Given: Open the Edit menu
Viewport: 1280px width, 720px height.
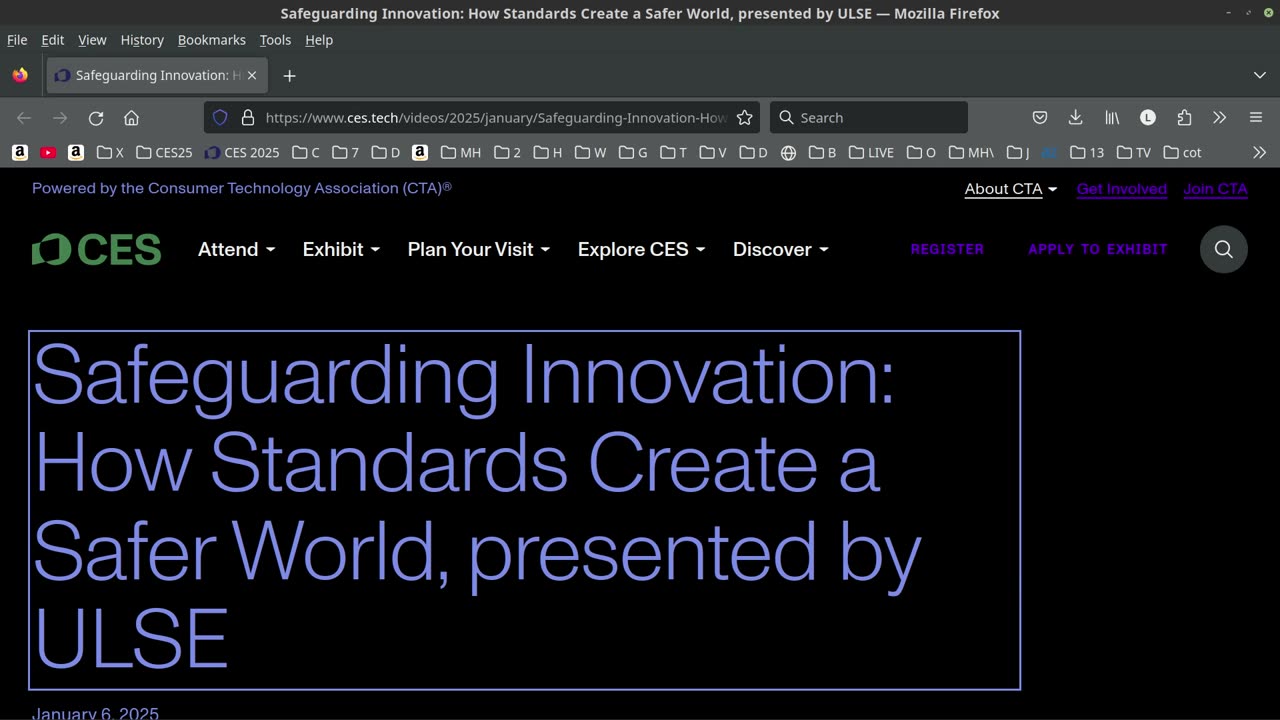Looking at the screenshot, I should coord(53,40).
